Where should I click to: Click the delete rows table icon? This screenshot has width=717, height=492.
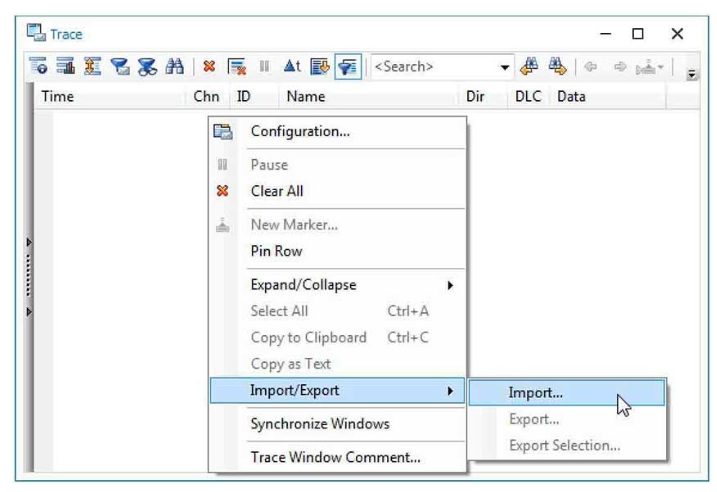237,67
